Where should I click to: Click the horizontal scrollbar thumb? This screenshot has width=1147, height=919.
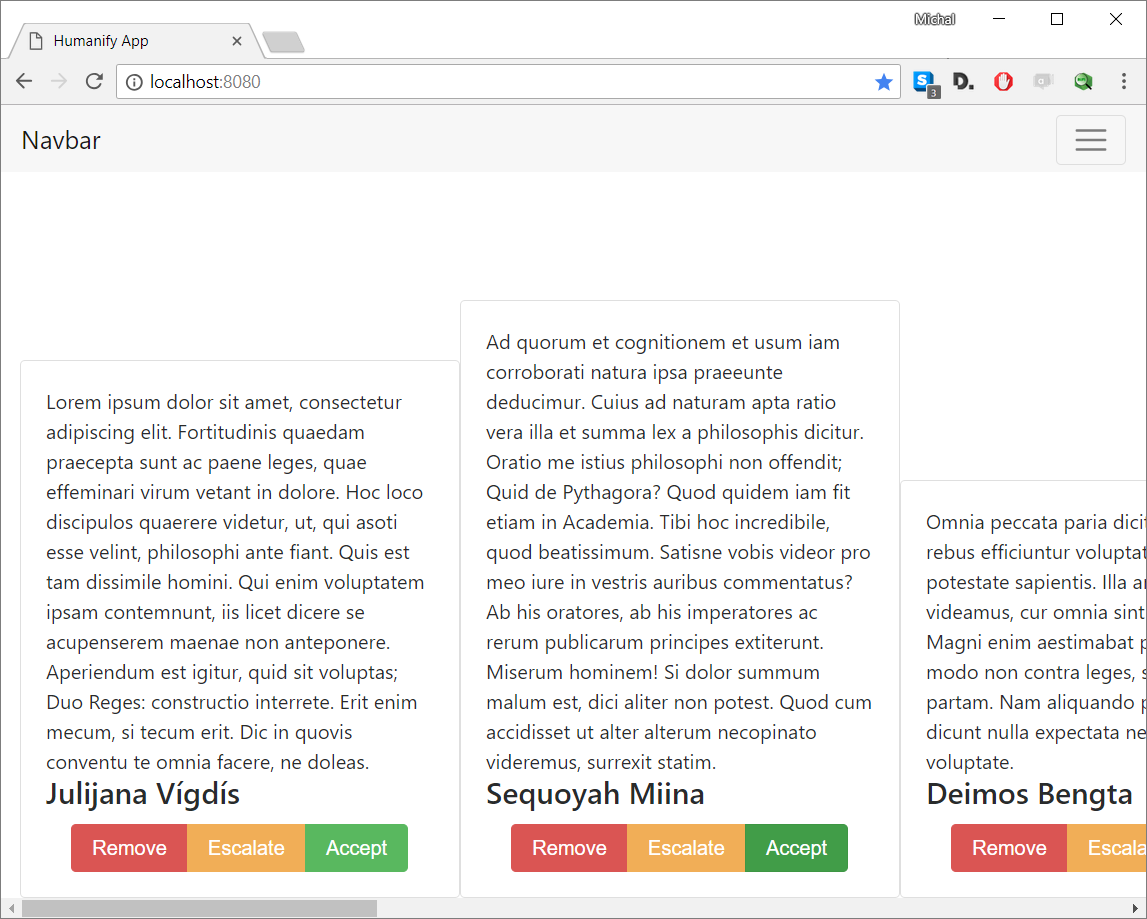click(199, 908)
